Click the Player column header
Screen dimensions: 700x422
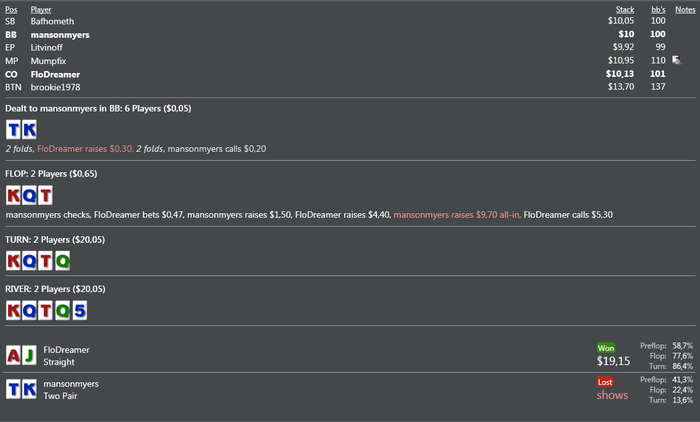tap(42, 9)
